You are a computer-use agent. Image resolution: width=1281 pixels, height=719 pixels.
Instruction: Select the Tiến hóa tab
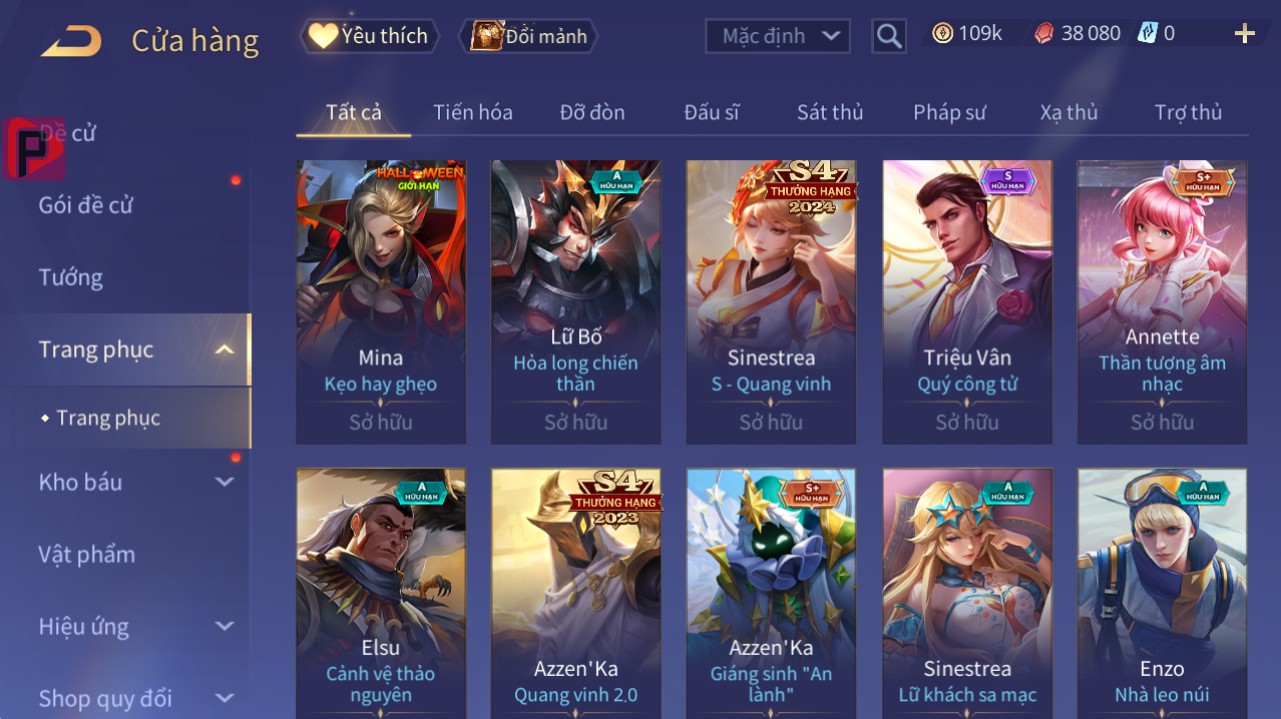click(473, 112)
